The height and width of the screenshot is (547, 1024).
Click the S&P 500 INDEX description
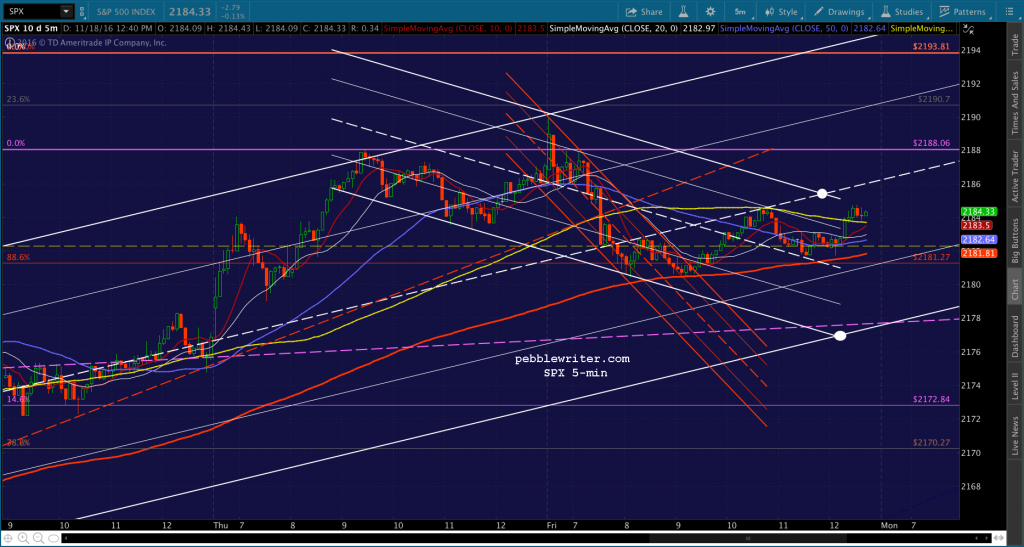127,12
